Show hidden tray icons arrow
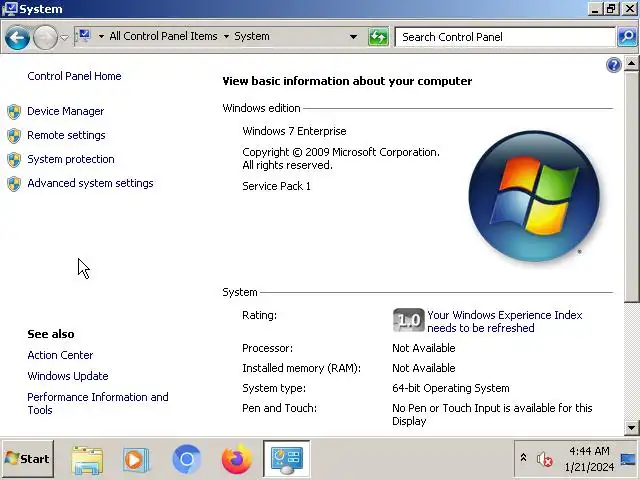 [523, 458]
